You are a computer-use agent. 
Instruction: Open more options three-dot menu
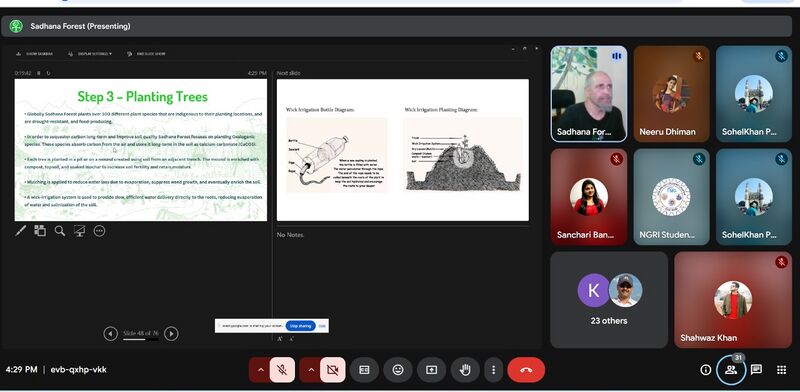click(x=493, y=370)
